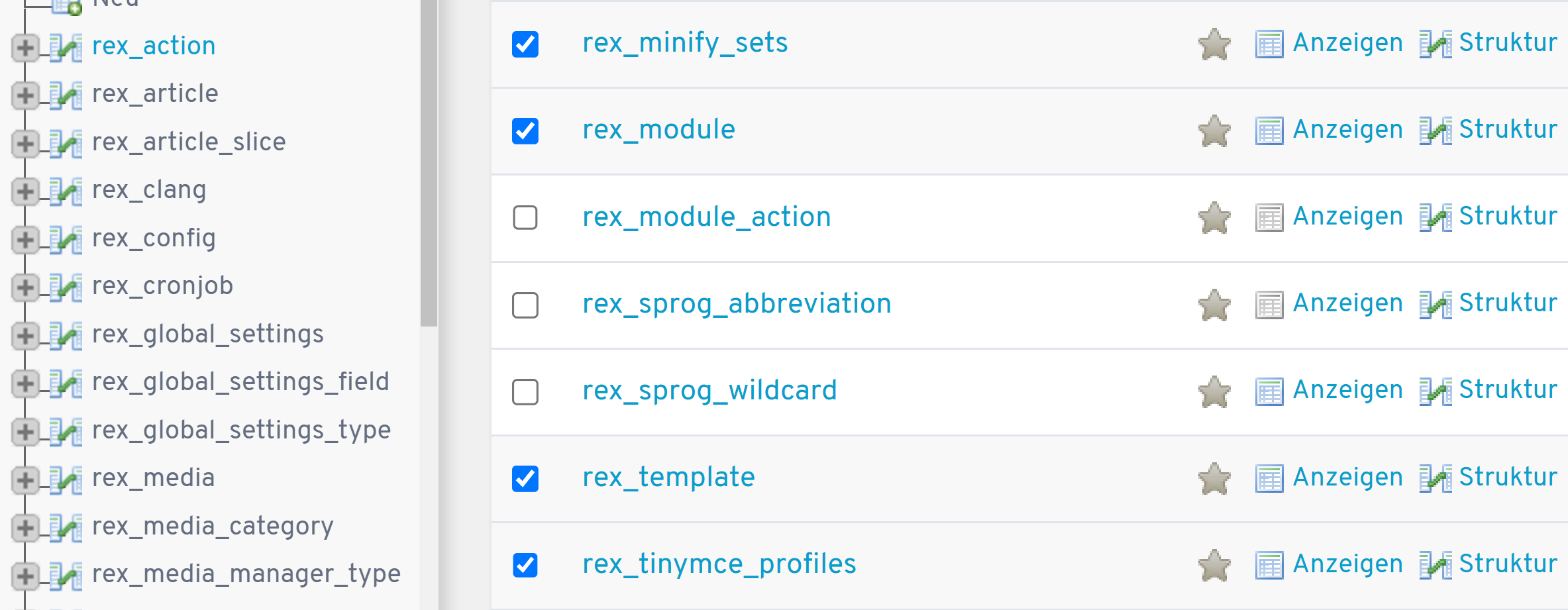Click the Anzeigen table icon for rex_tinymce_profiles
Screen dimensions: 1568x610
click(x=1269, y=565)
